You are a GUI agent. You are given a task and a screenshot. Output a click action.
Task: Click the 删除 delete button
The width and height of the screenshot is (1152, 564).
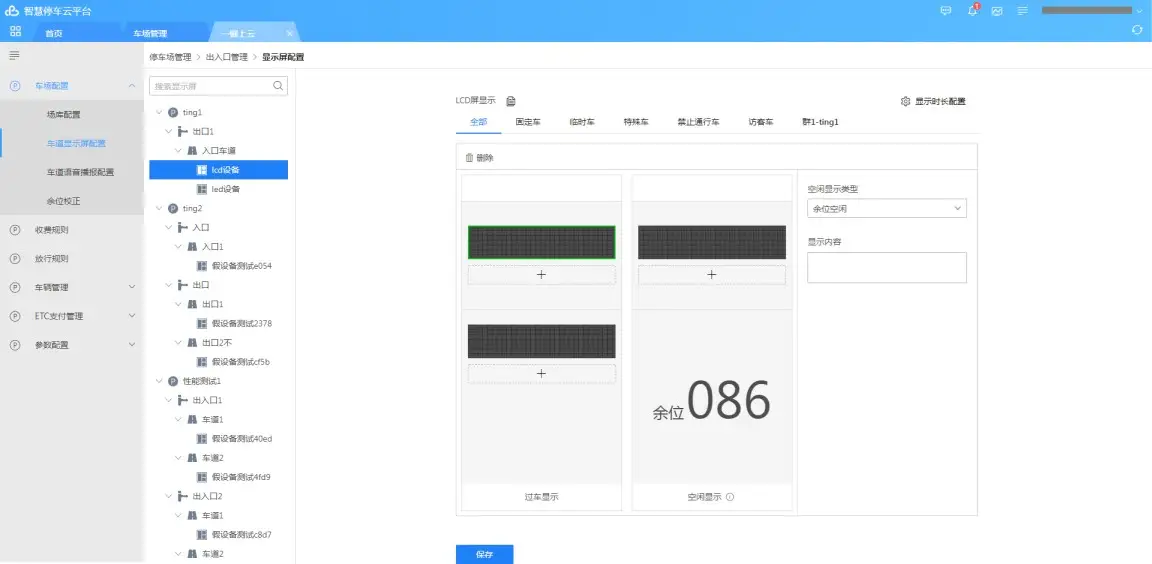tap(479, 158)
